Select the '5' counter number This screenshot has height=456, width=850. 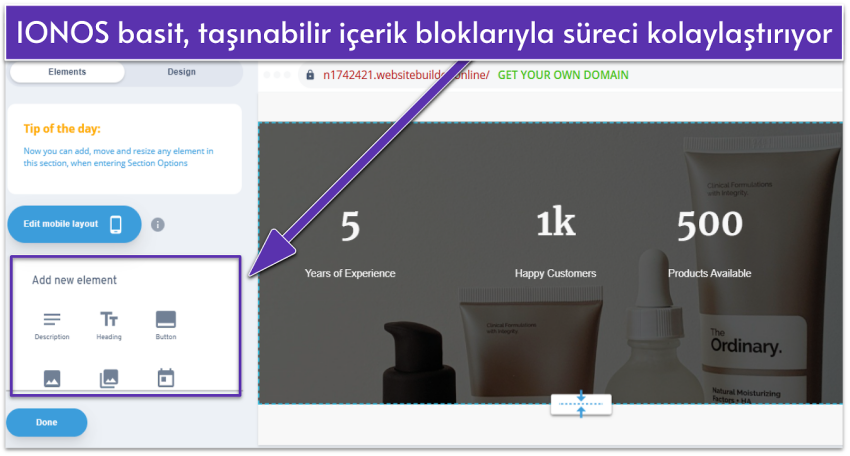pyautogui.click(x=350, y=226)
